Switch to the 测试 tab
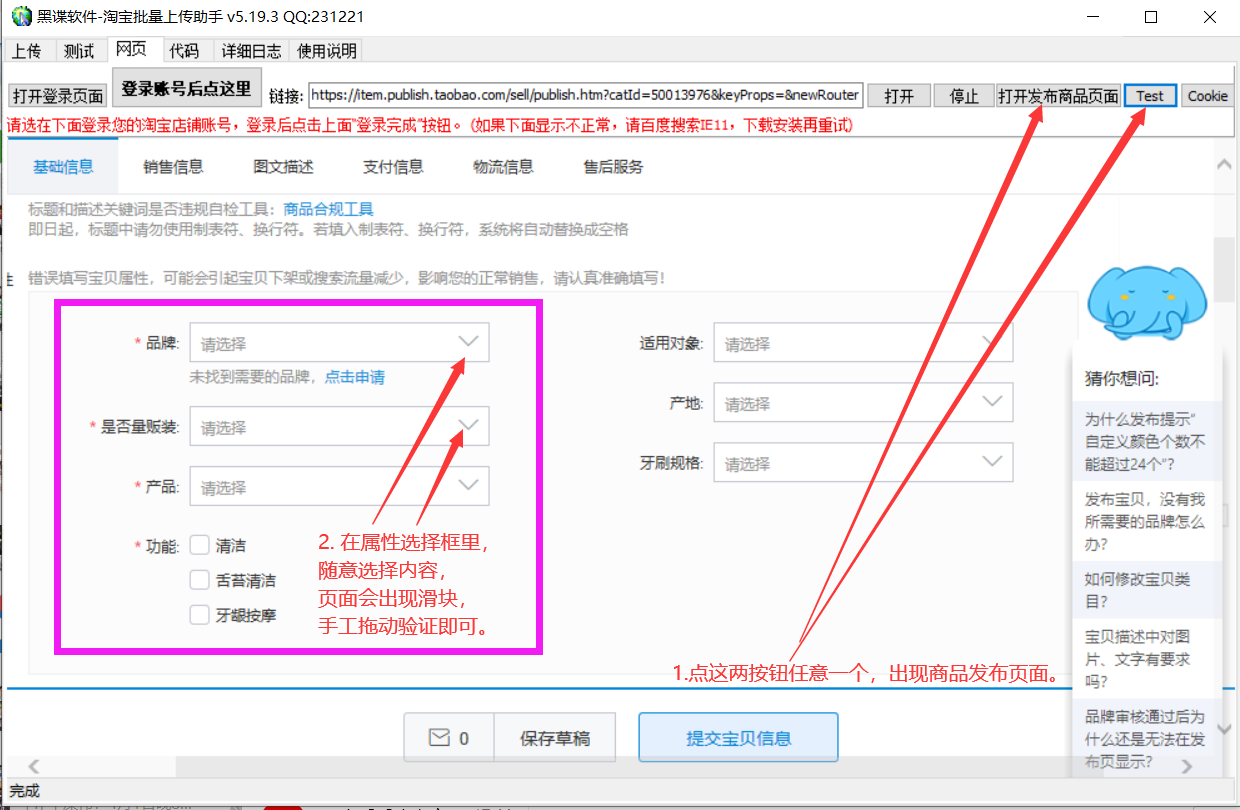The width and height of the screenshot is (1240, 810). point(78,51)
